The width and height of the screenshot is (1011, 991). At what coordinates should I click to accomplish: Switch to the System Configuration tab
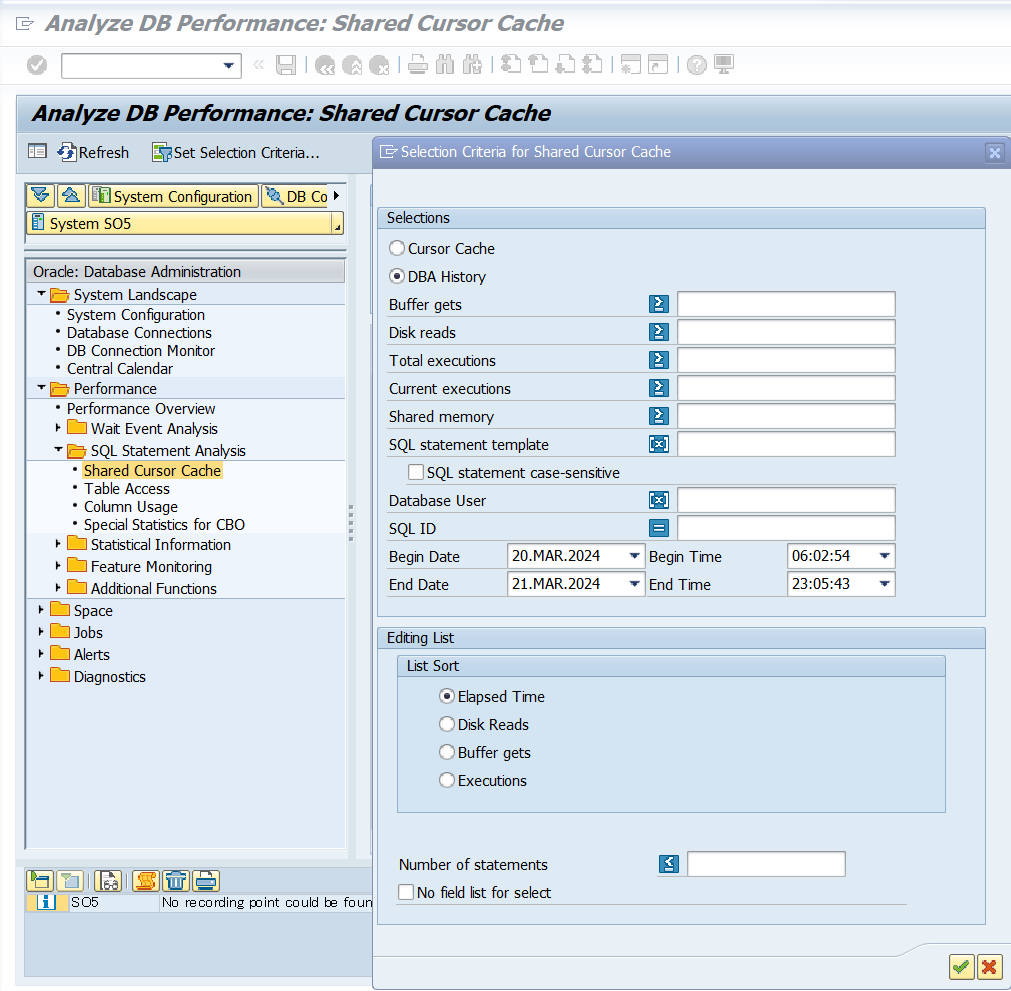tap(173, 196)
